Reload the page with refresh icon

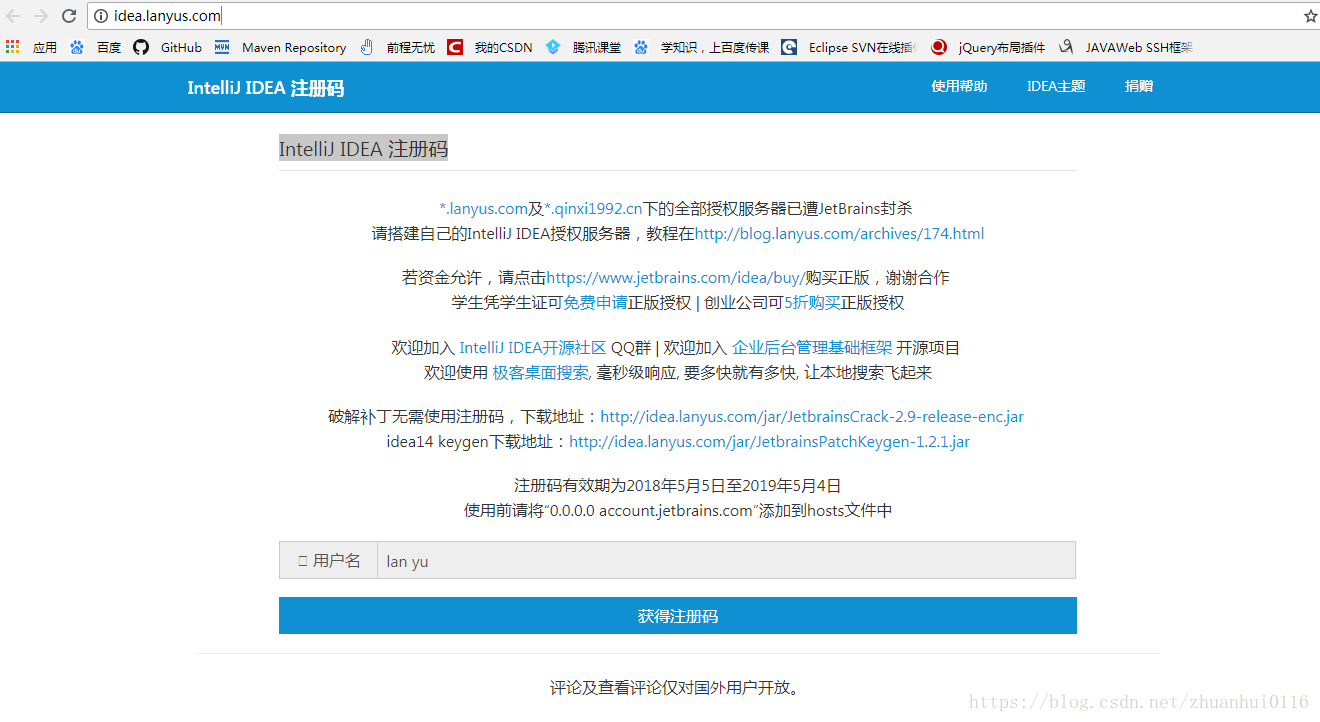click(x=69, y=16)
